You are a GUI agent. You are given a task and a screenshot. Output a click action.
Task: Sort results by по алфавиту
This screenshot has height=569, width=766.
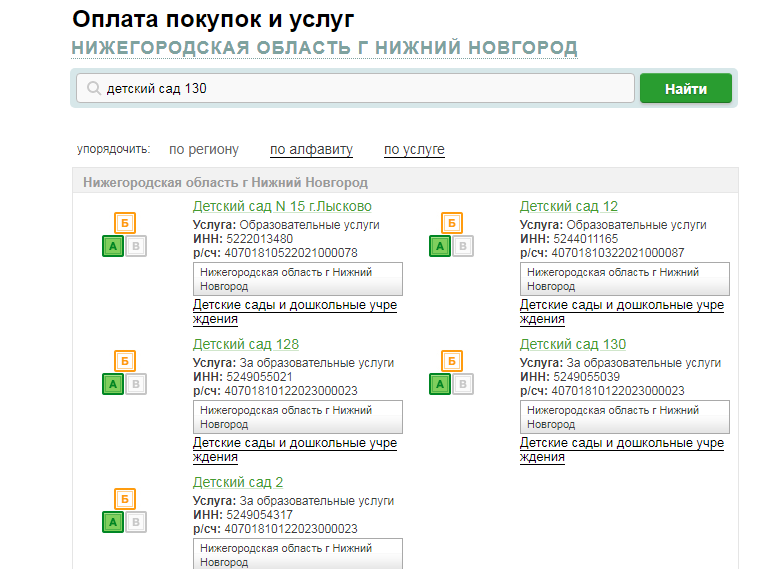click(311, 149)
